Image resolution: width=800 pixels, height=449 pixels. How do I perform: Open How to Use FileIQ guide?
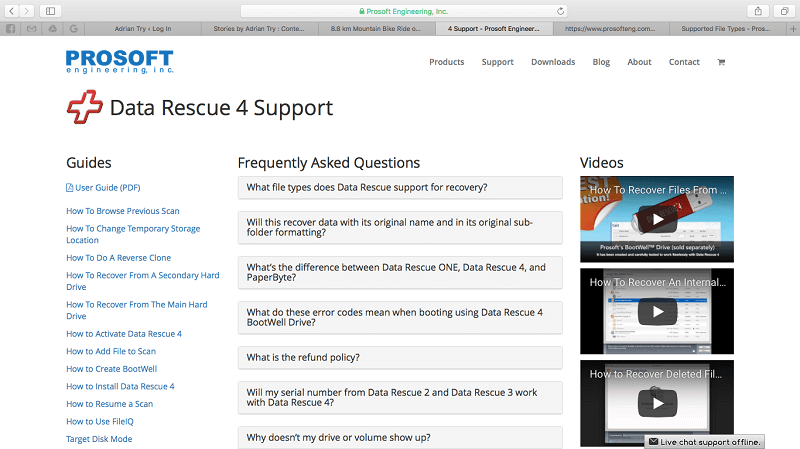(x=99, y=421)
